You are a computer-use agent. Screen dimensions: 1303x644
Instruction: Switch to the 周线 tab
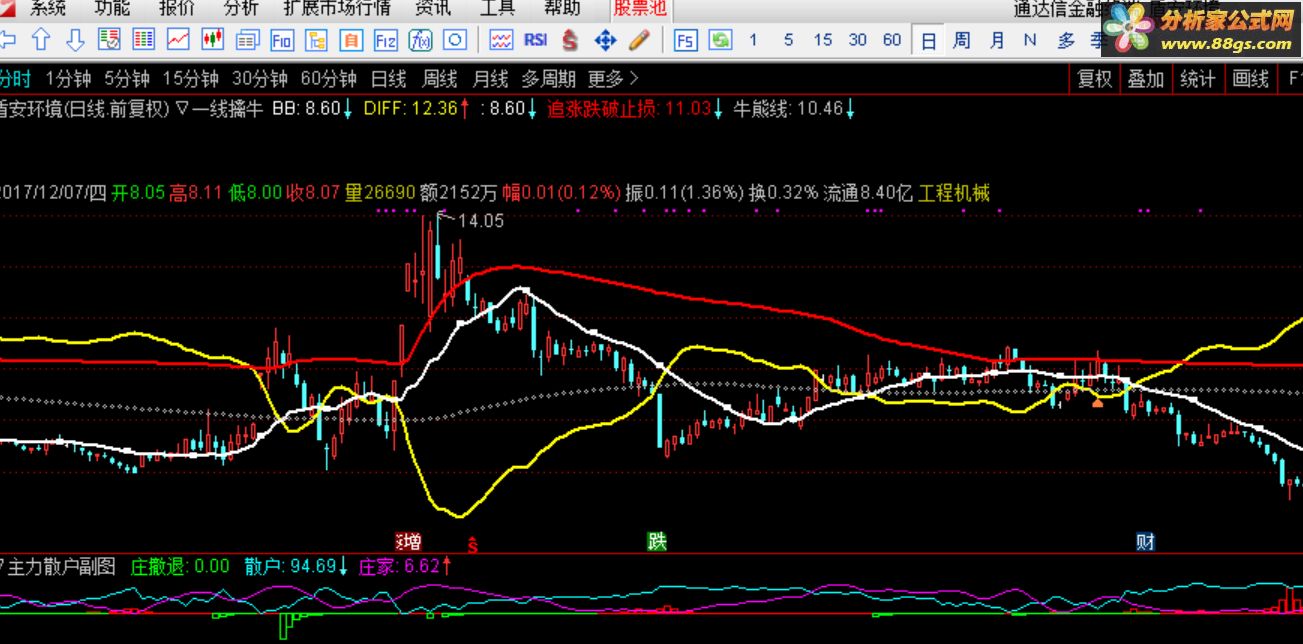click(439, 79)
